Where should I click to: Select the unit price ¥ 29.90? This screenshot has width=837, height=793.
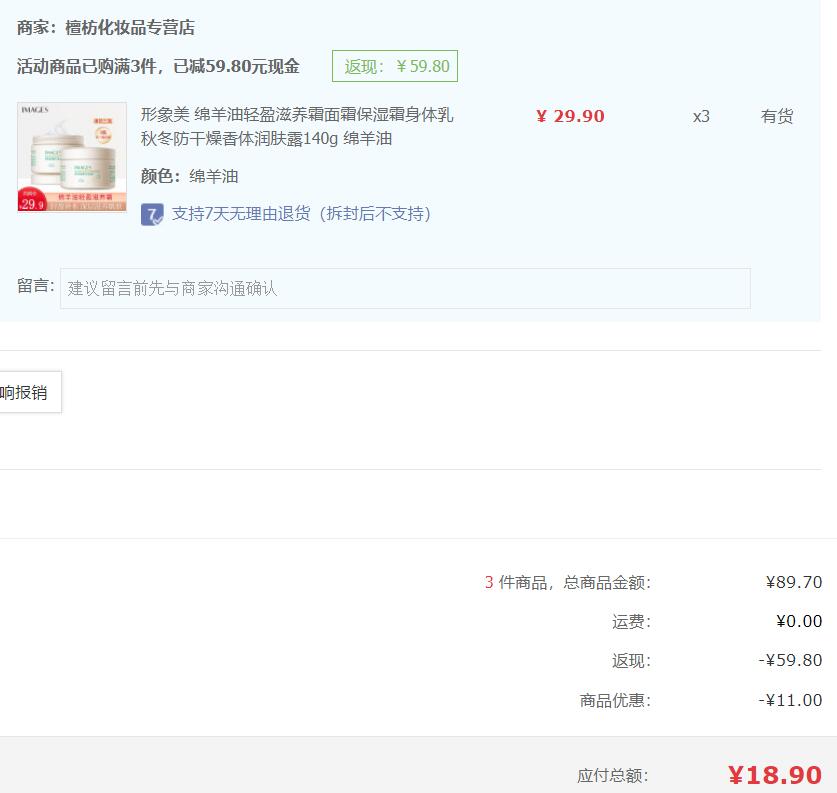pyautogui.click(x=570, y=116)
